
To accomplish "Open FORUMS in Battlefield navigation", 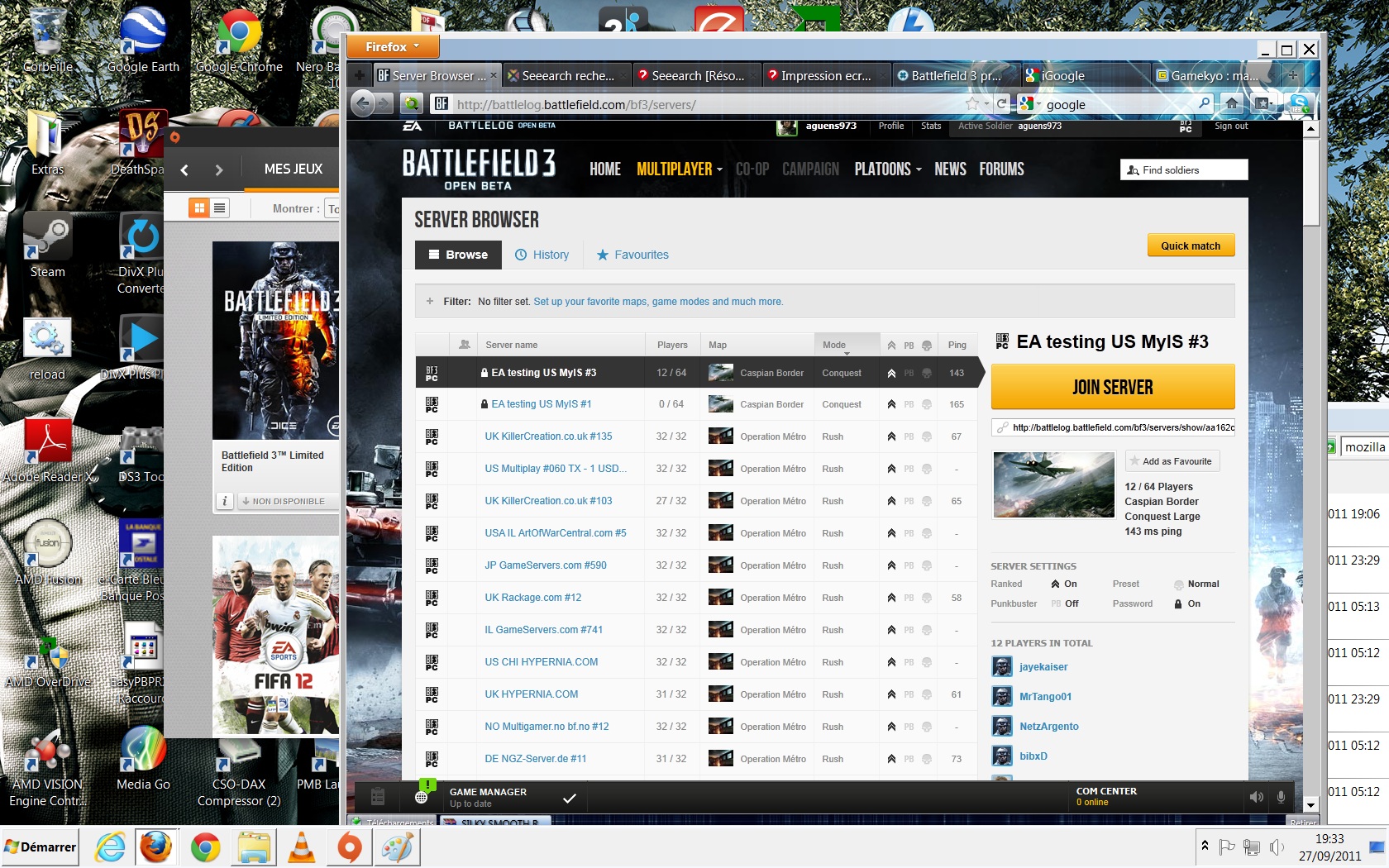I will point(1001,169).
